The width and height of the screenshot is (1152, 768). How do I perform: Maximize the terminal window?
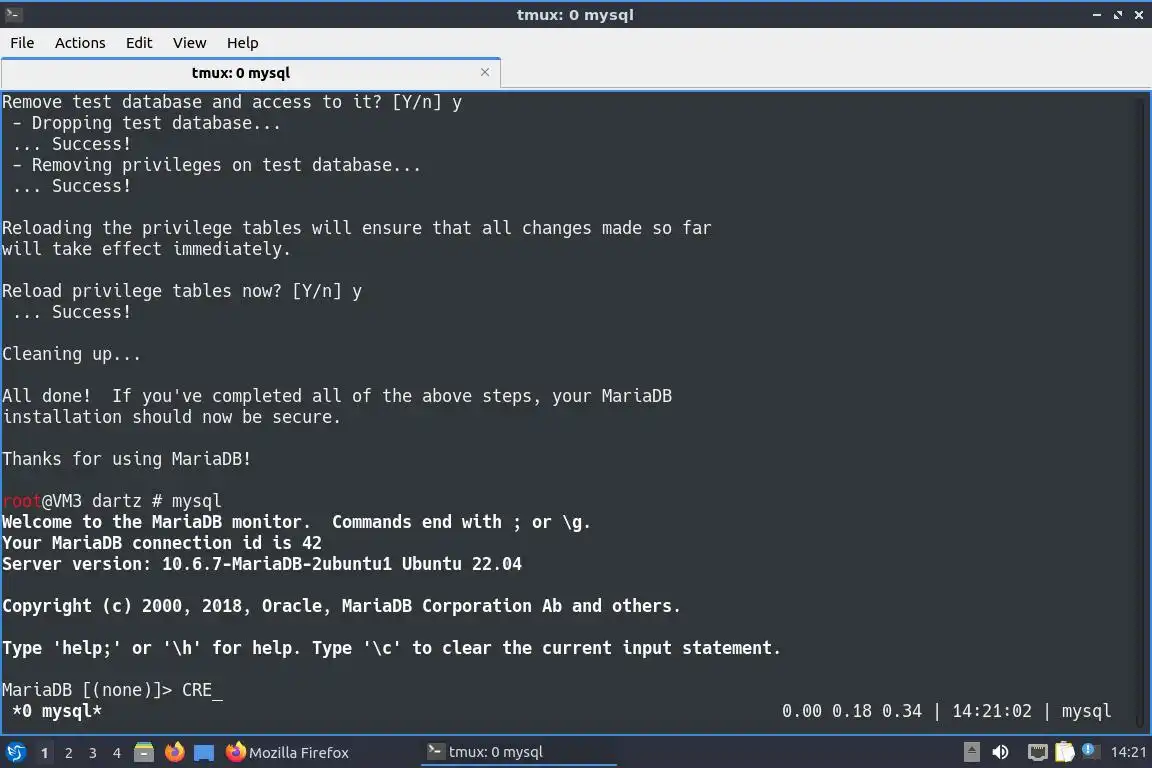(1117, 15)
